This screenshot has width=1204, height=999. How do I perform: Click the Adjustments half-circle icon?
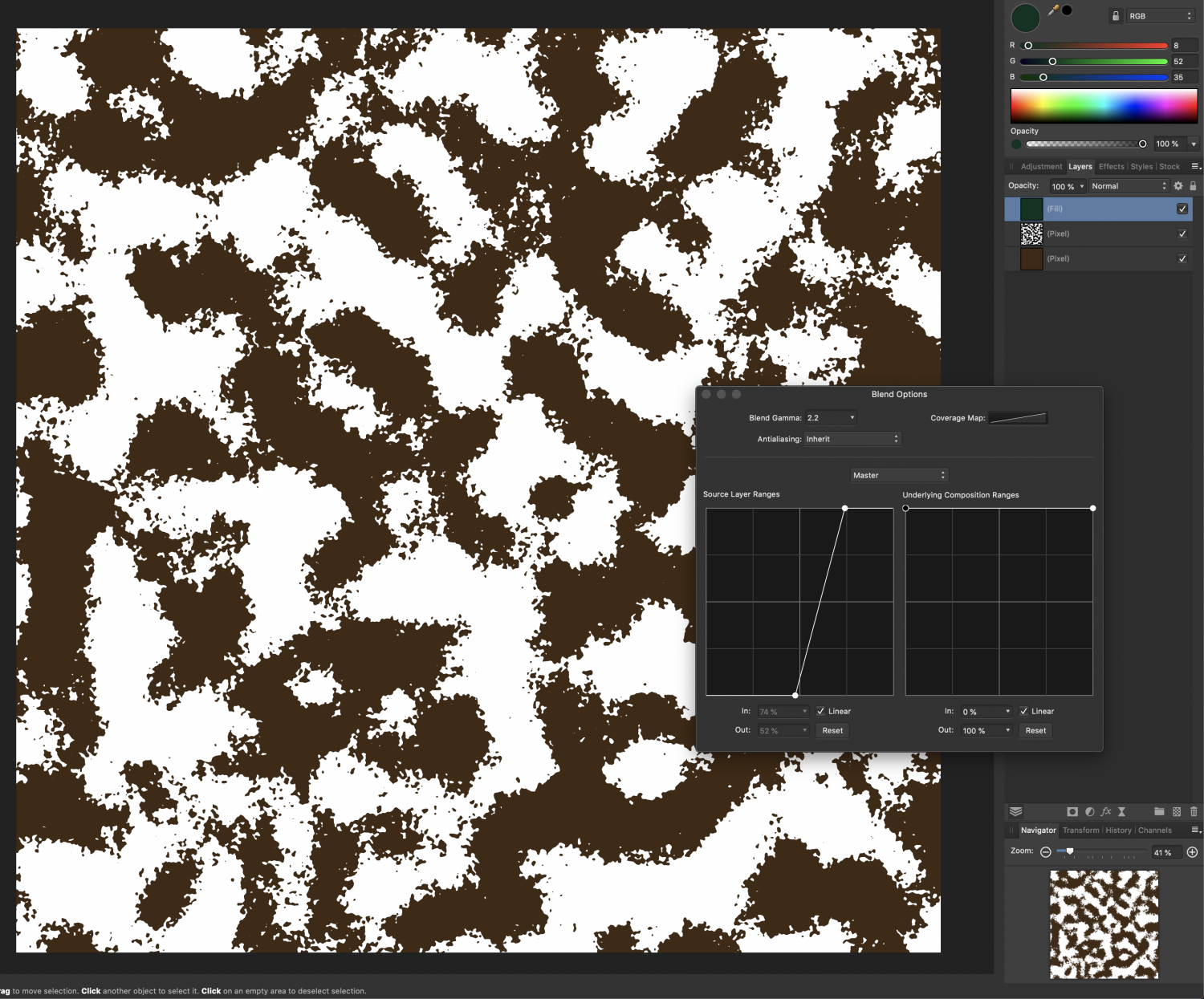[x=1089, y=811]
